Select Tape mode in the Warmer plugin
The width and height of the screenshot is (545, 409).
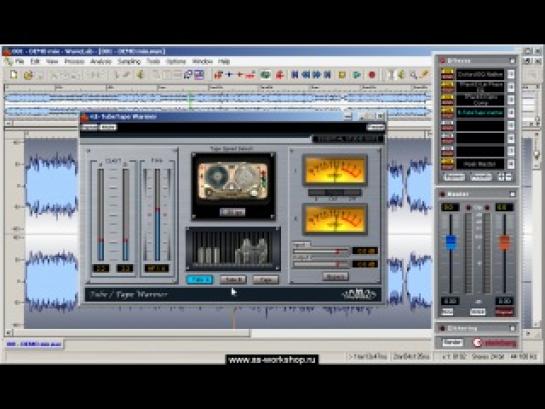point(266,279)
